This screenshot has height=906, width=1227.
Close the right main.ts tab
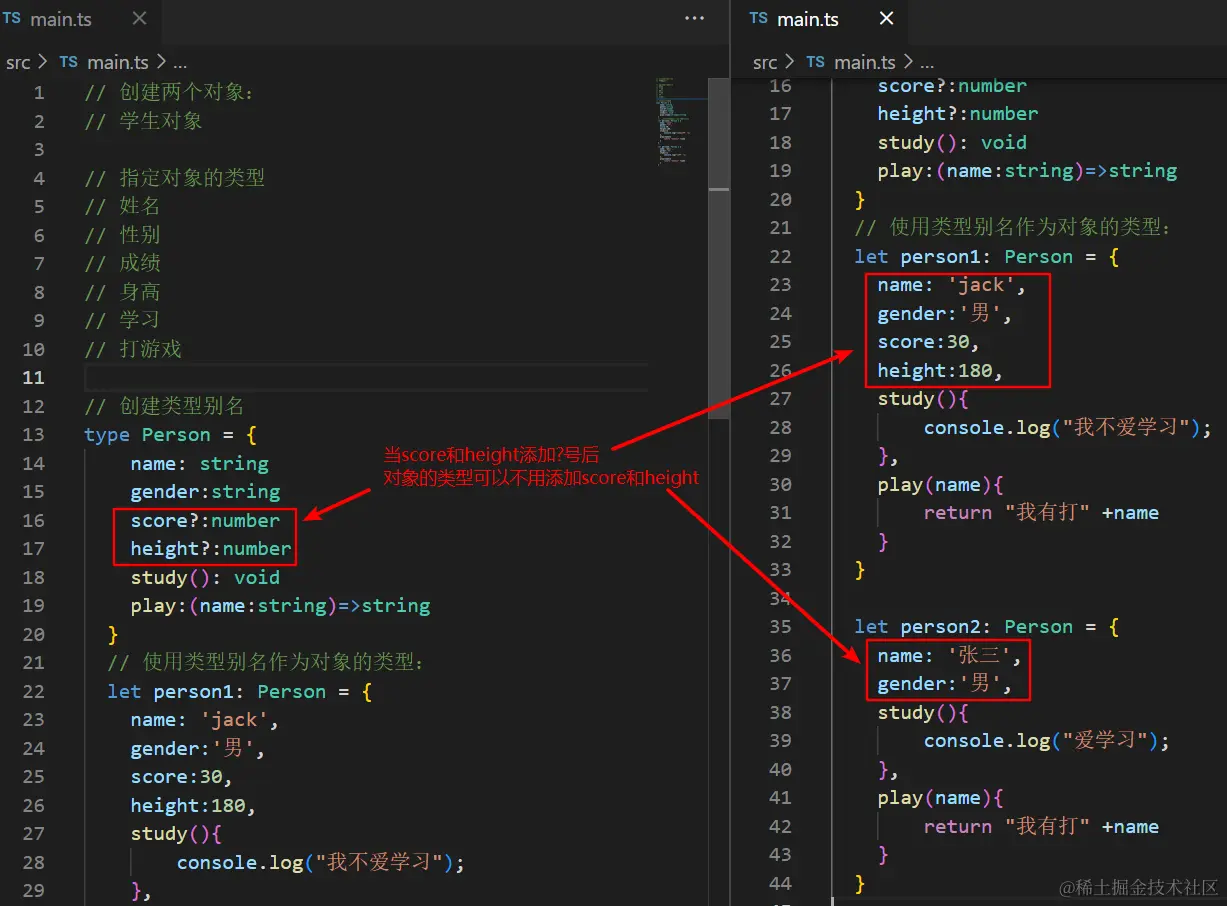(x=887, y=18)
